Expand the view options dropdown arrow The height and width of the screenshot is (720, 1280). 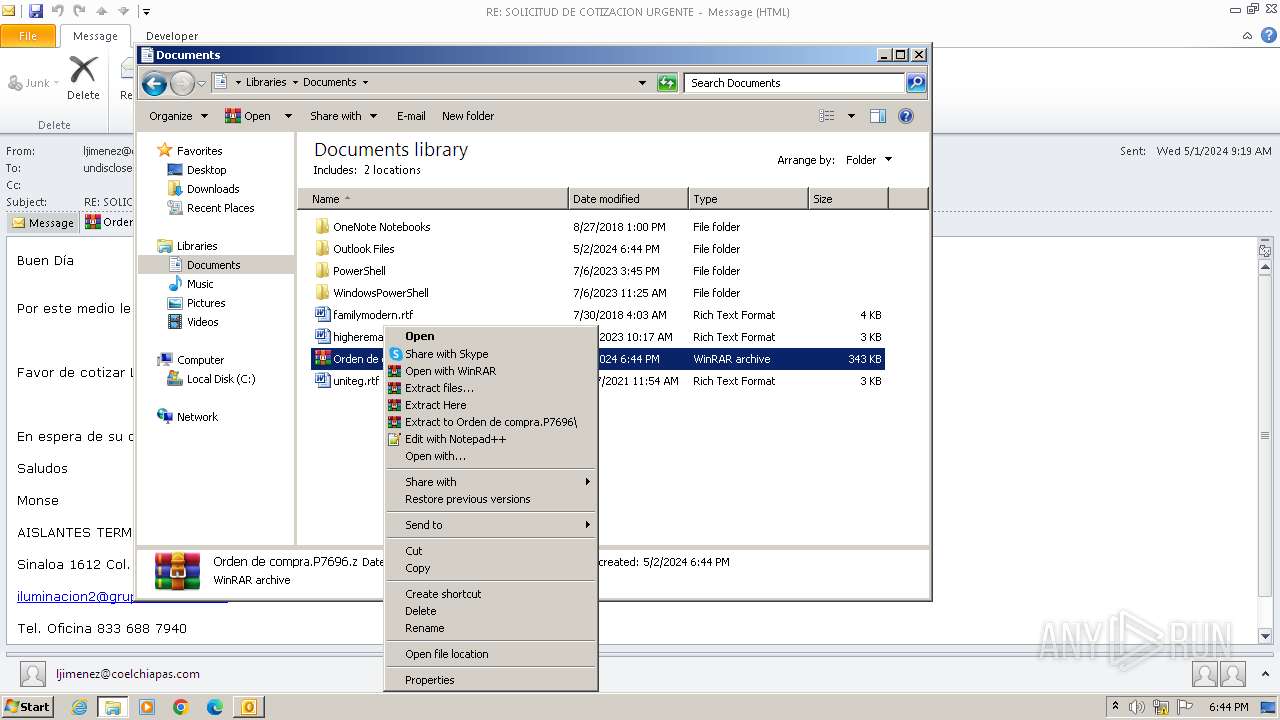(x=851, y=116)
